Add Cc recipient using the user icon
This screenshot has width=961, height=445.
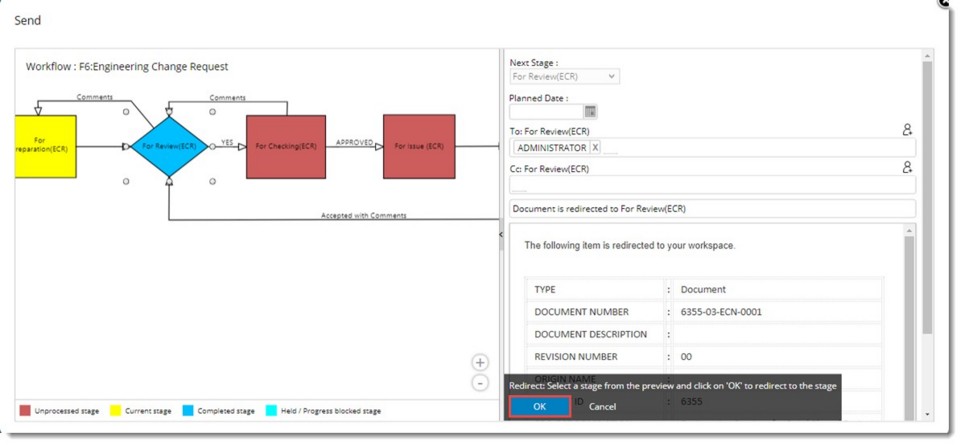point(907,167)
